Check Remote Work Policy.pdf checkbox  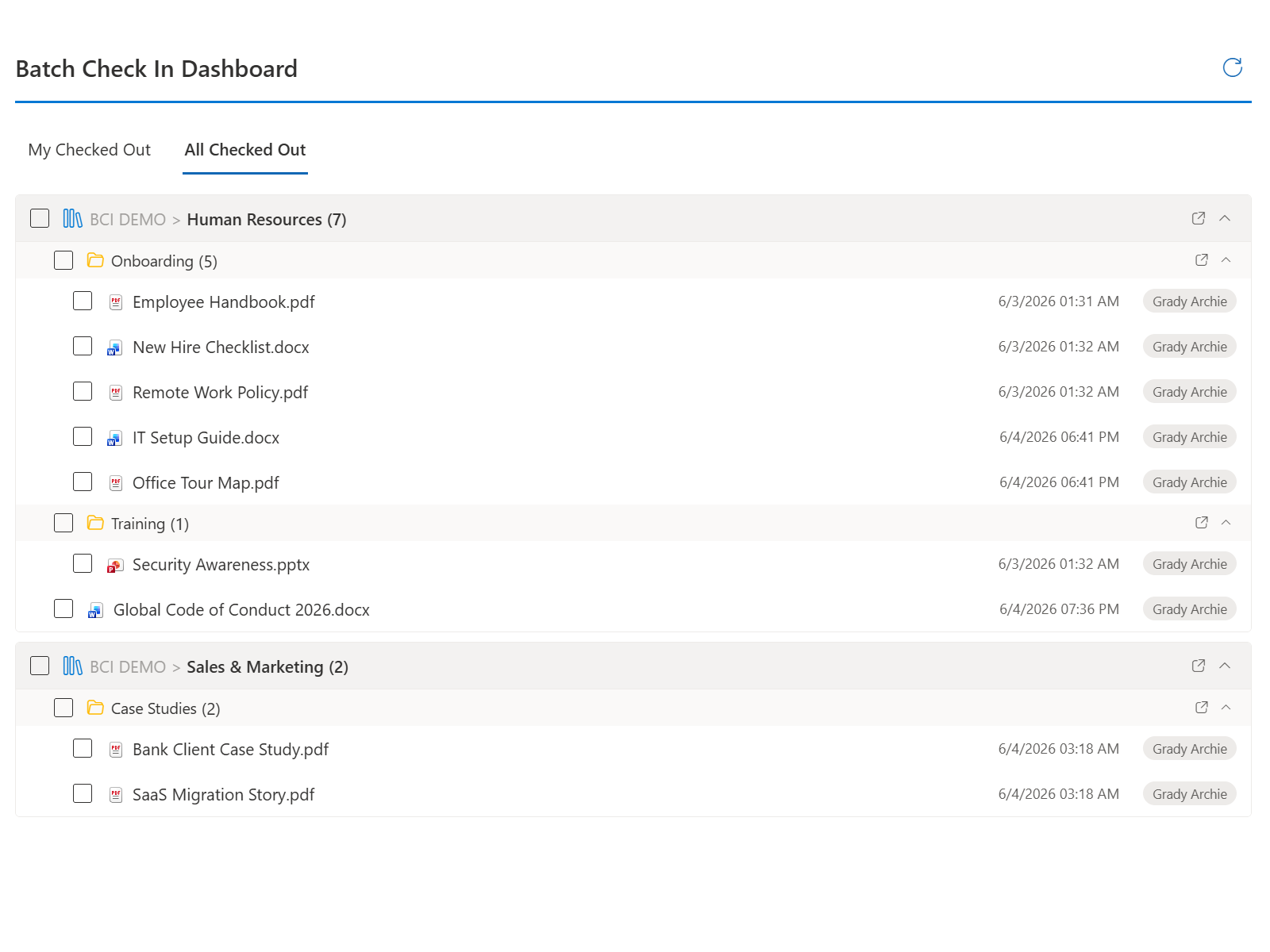83,391
